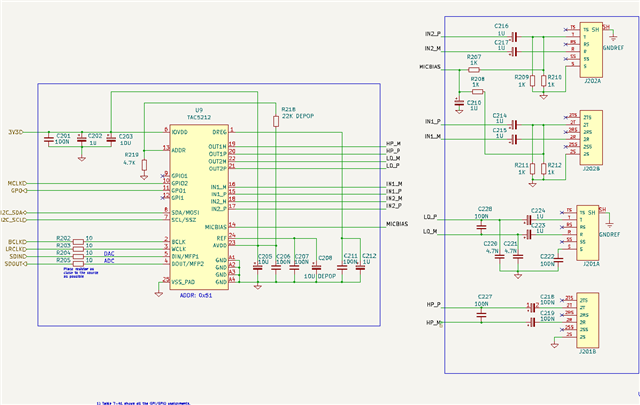Click the R210 resistor reference

(x=555, y=77)
